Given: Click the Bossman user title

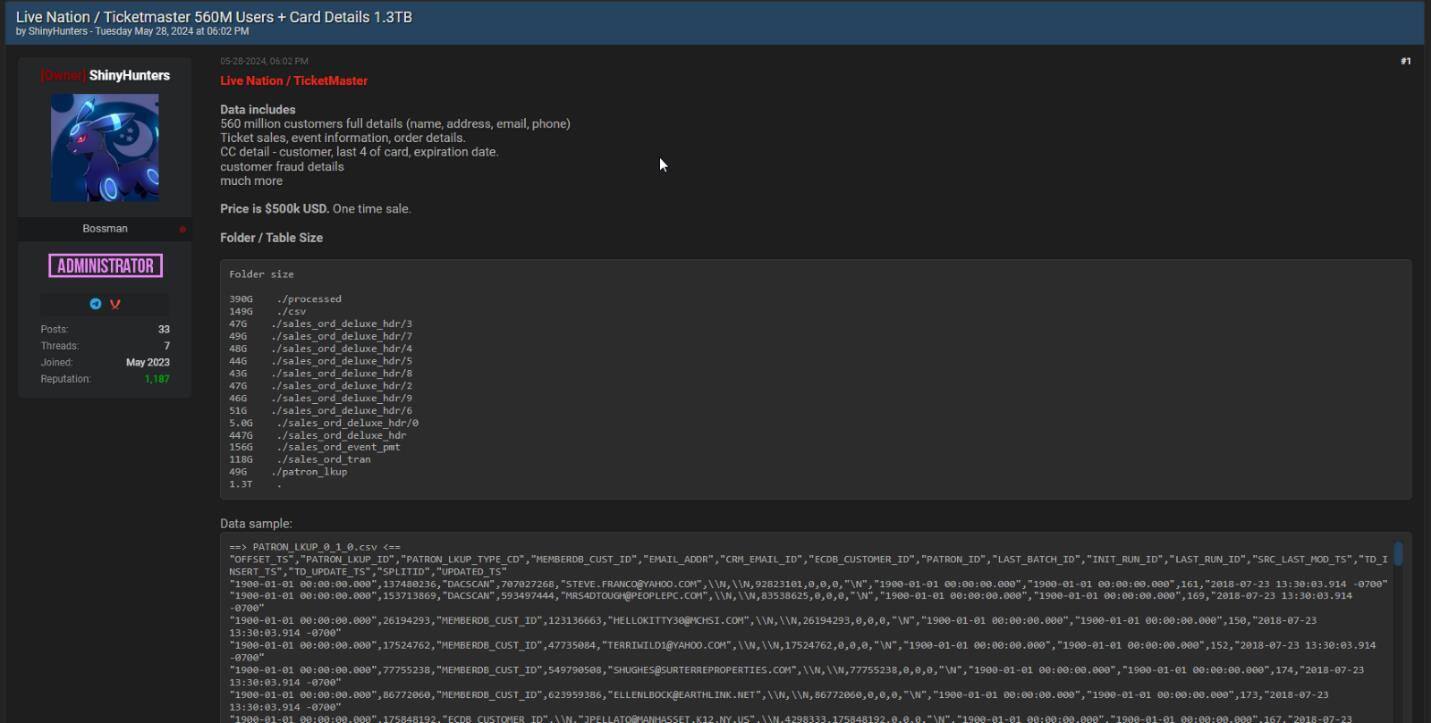Looking at the screenshot, I should [x=105, y=229].
